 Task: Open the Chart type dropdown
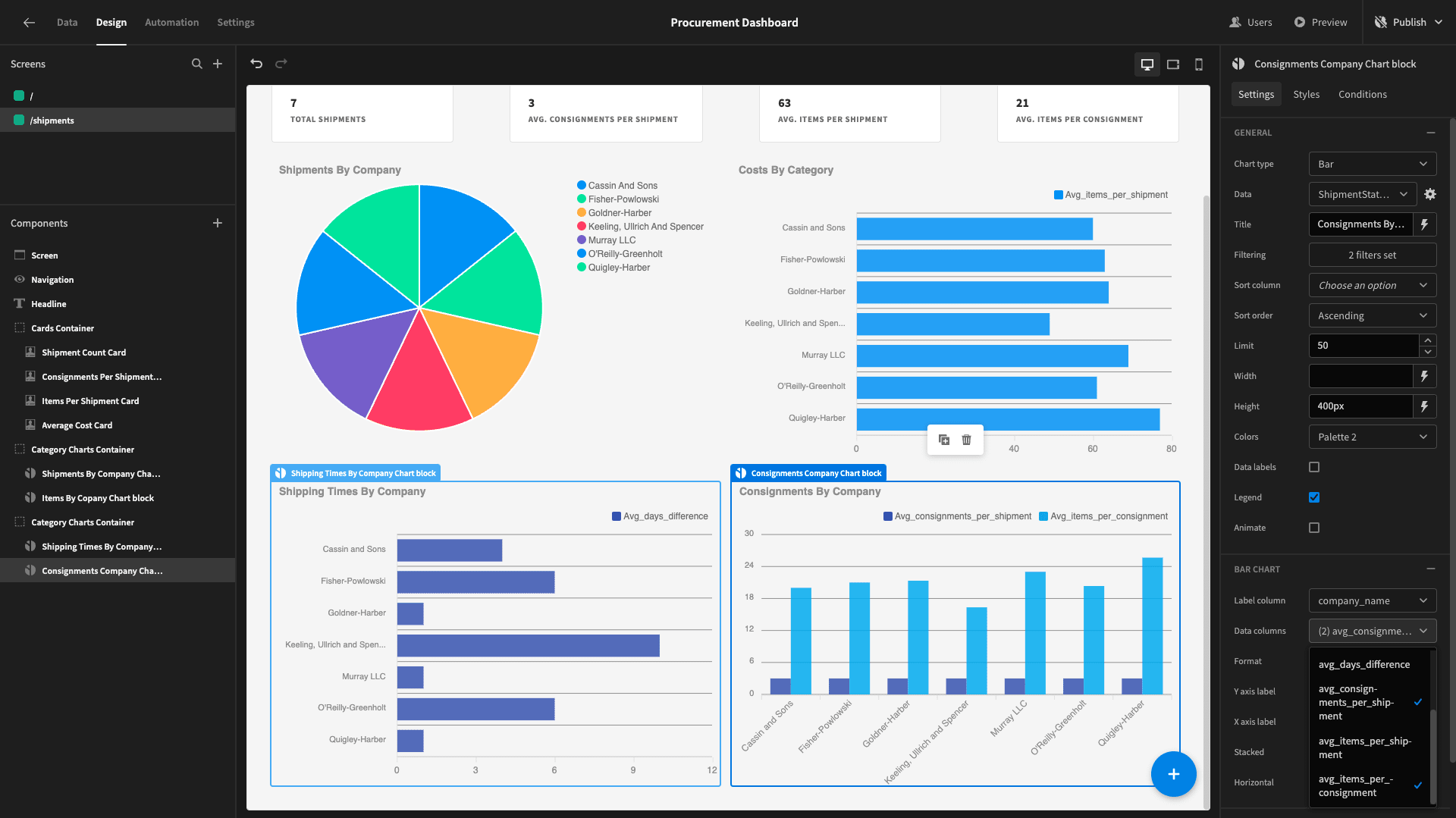[x=1373, y=164]
